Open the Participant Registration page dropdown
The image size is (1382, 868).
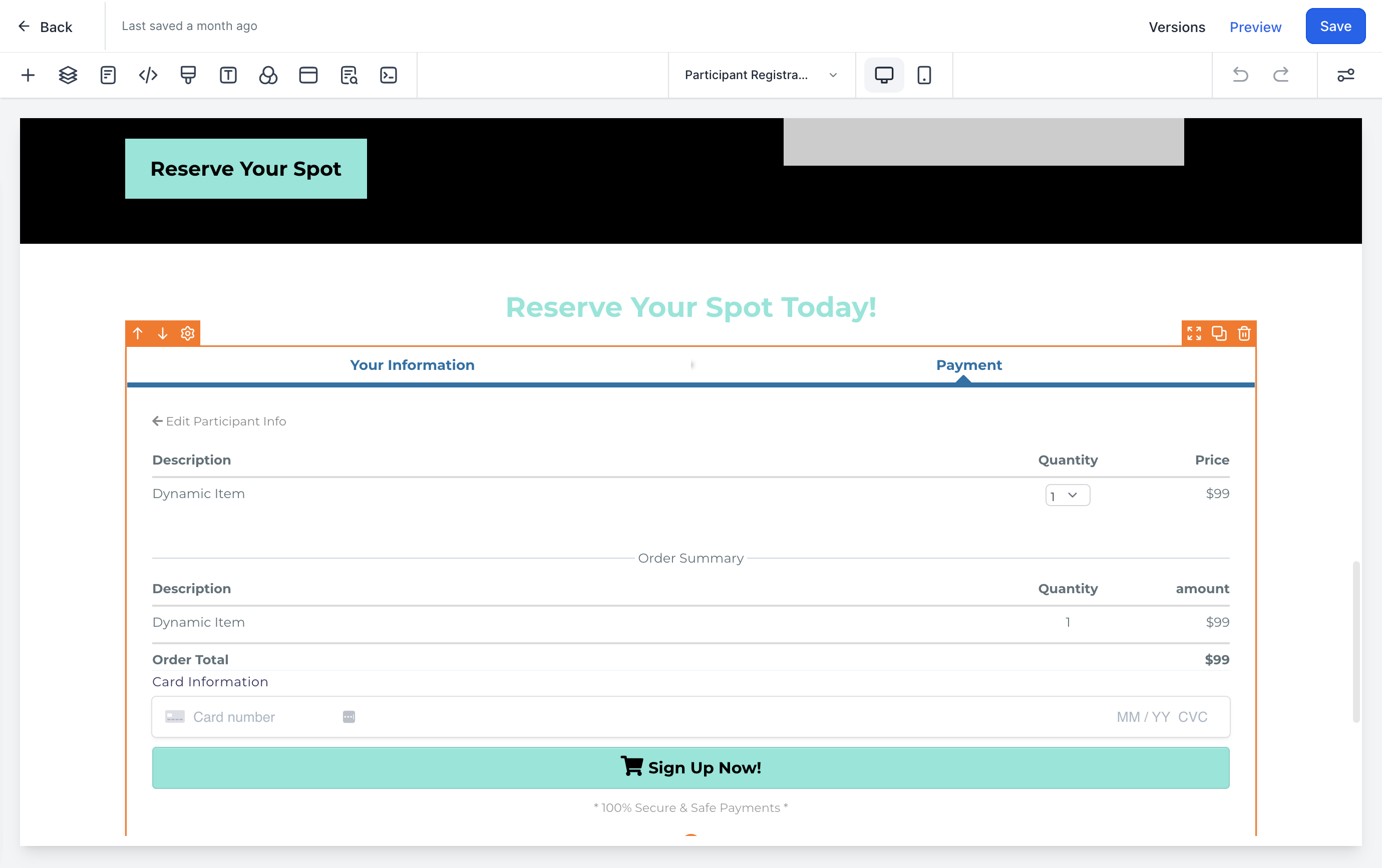click(762, 75)
